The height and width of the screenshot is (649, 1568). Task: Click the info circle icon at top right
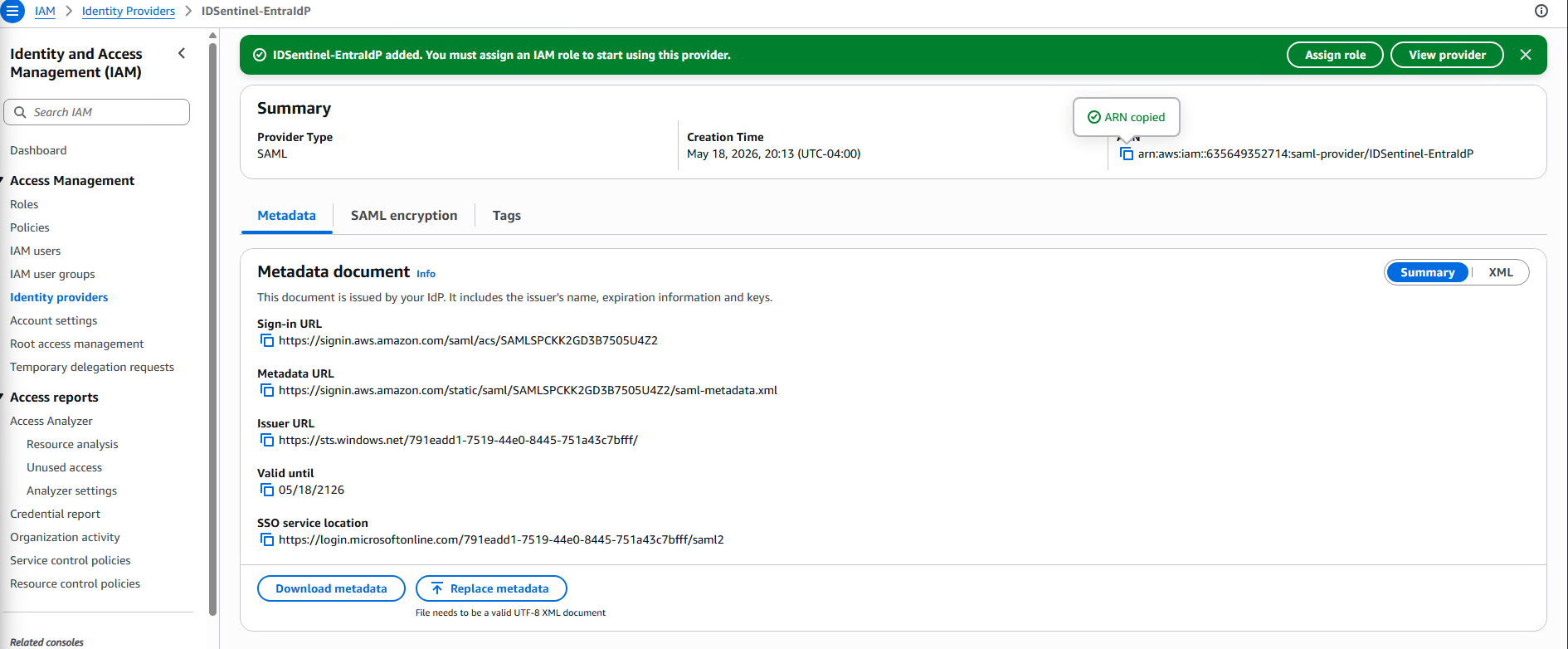click(x=1541, y=11)
